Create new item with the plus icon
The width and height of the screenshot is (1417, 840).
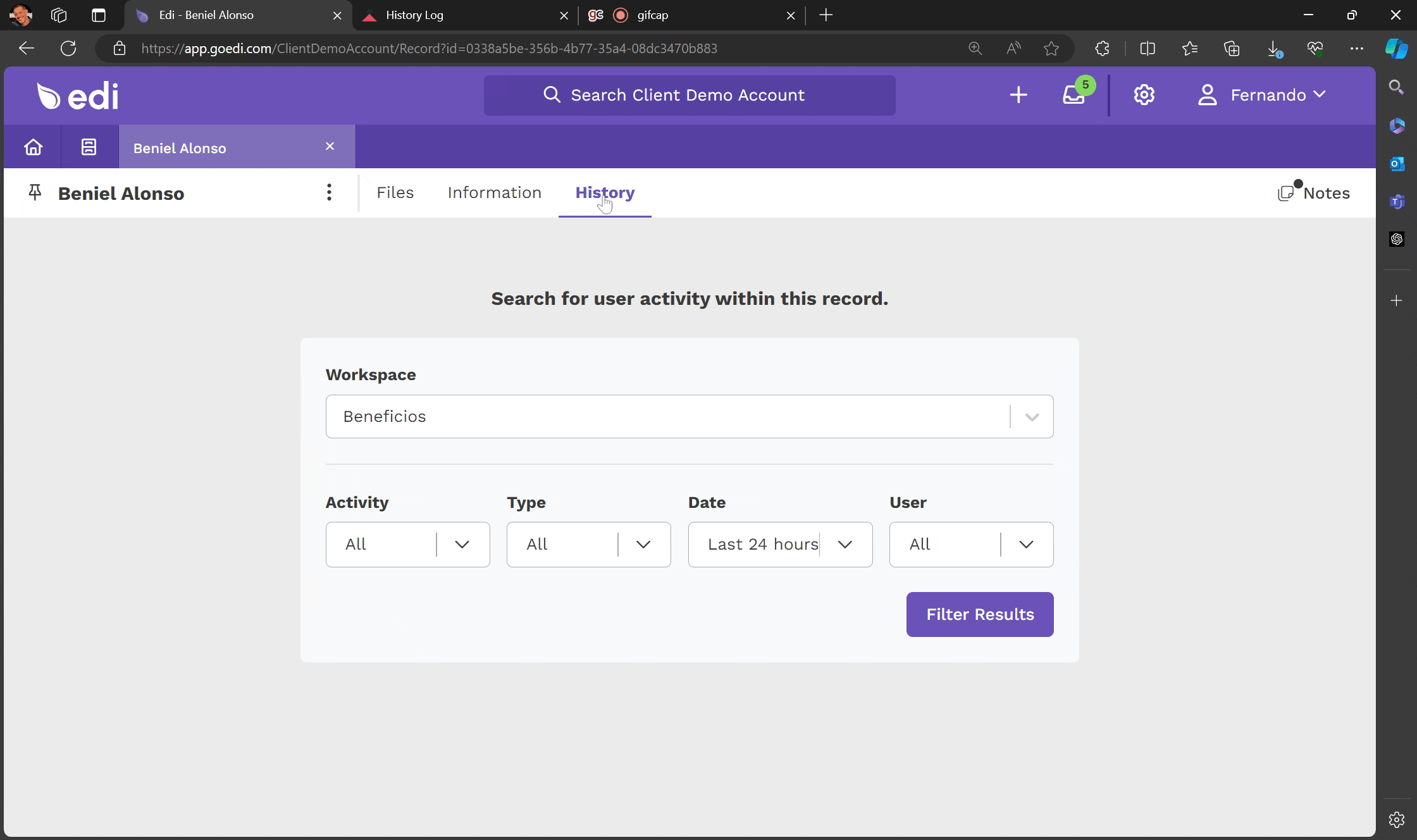(x=1018, y=96)
